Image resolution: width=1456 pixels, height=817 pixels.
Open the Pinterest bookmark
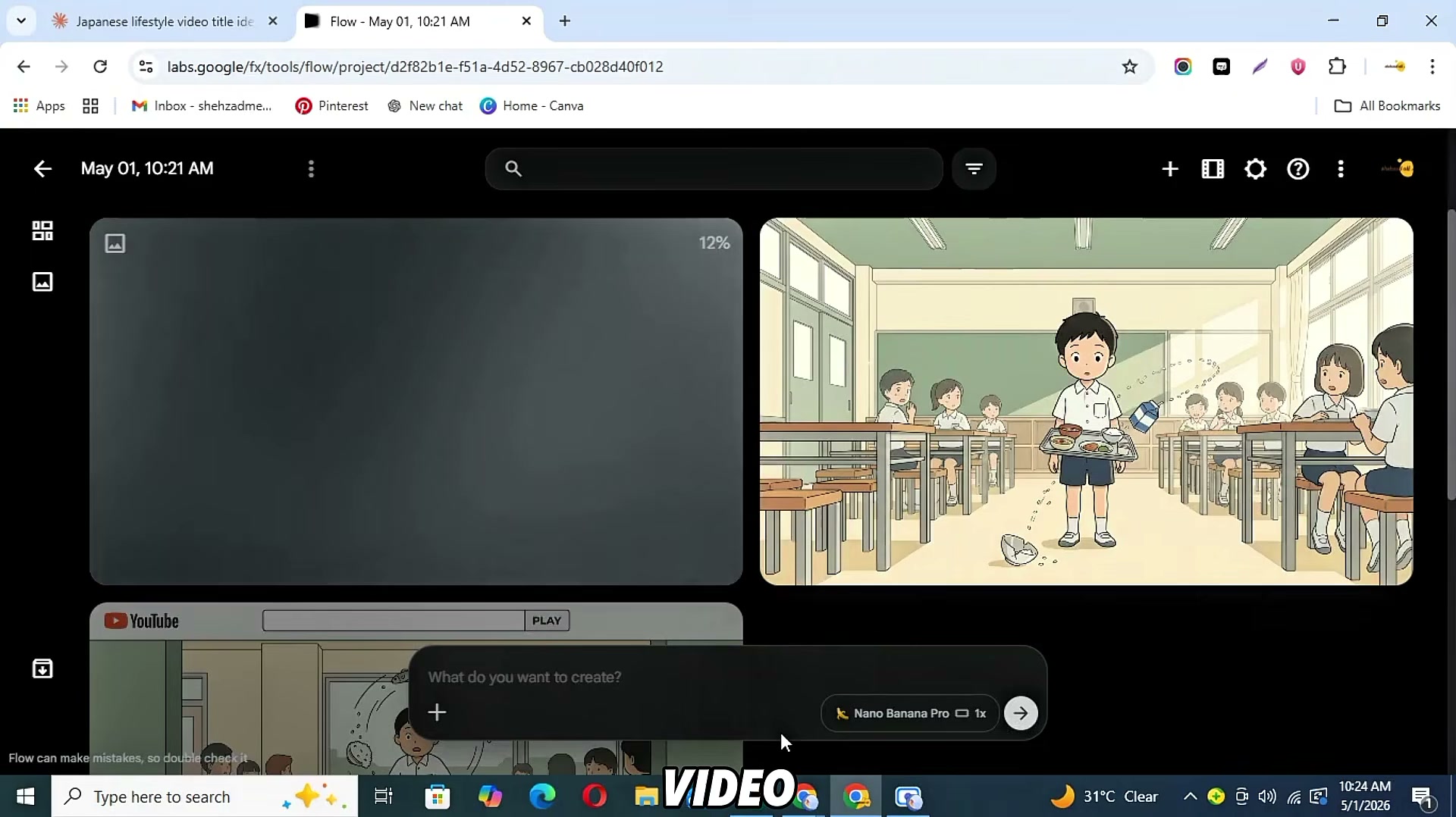pos(331,106)
